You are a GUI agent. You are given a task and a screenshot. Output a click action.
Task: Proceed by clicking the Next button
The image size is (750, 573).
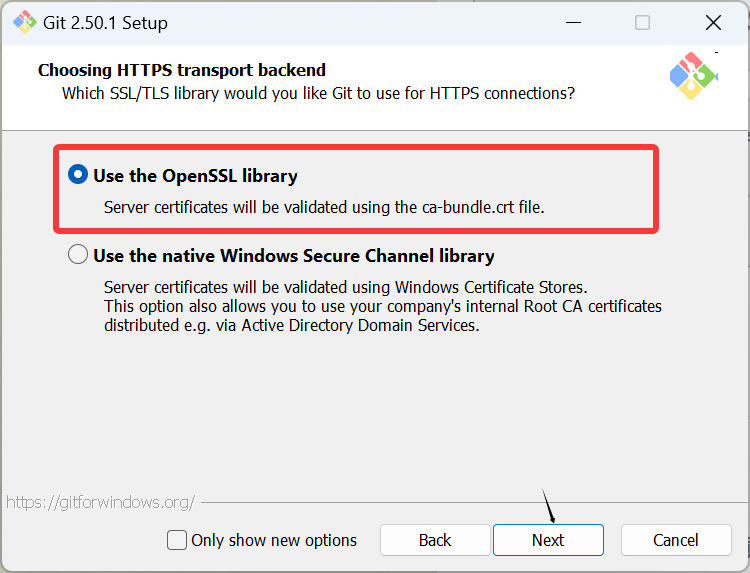click(548, 540)
